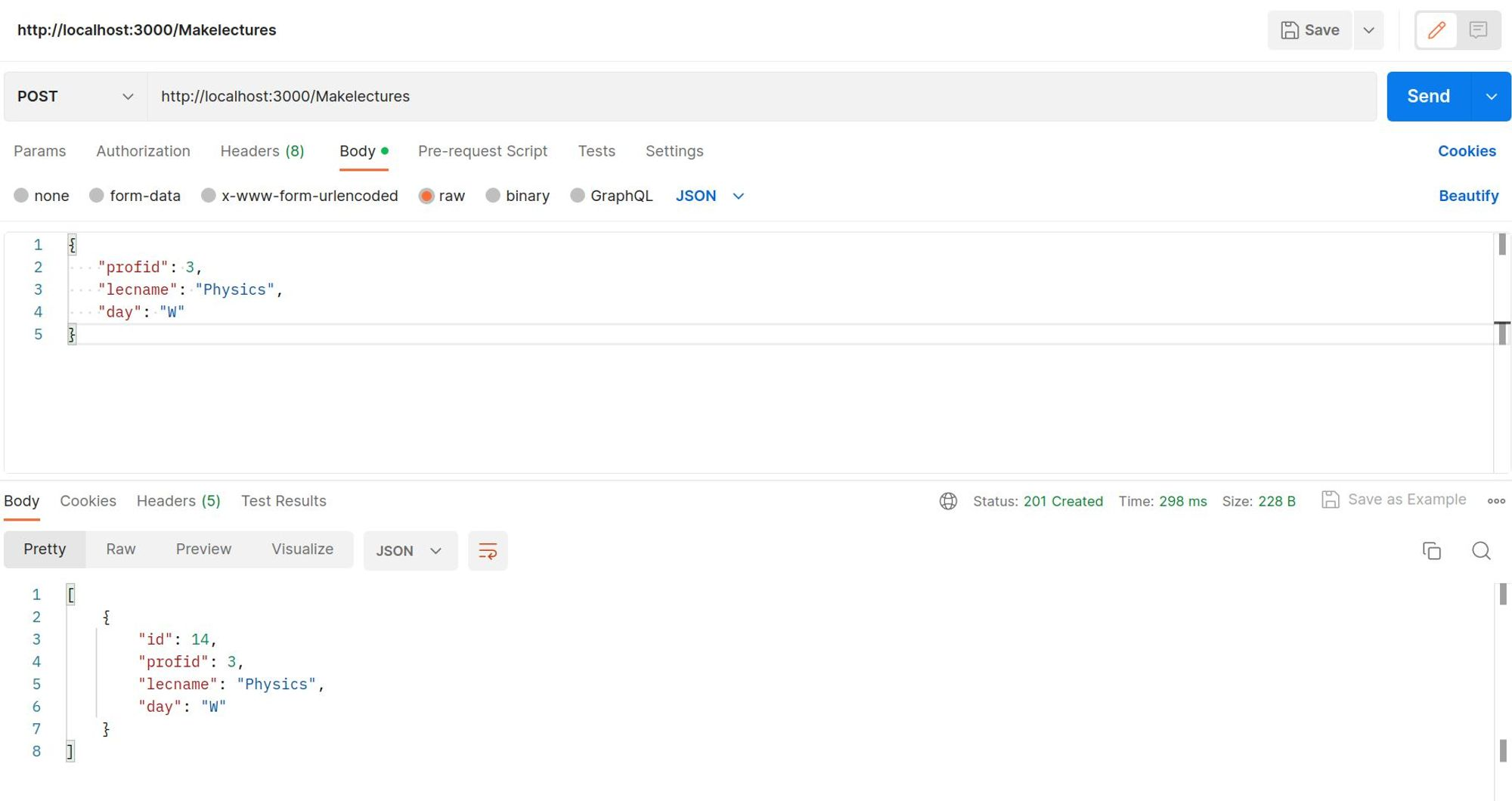Switch to the Params tab
This screenshot has height=801, width=1512.
(x=40, y=151)
